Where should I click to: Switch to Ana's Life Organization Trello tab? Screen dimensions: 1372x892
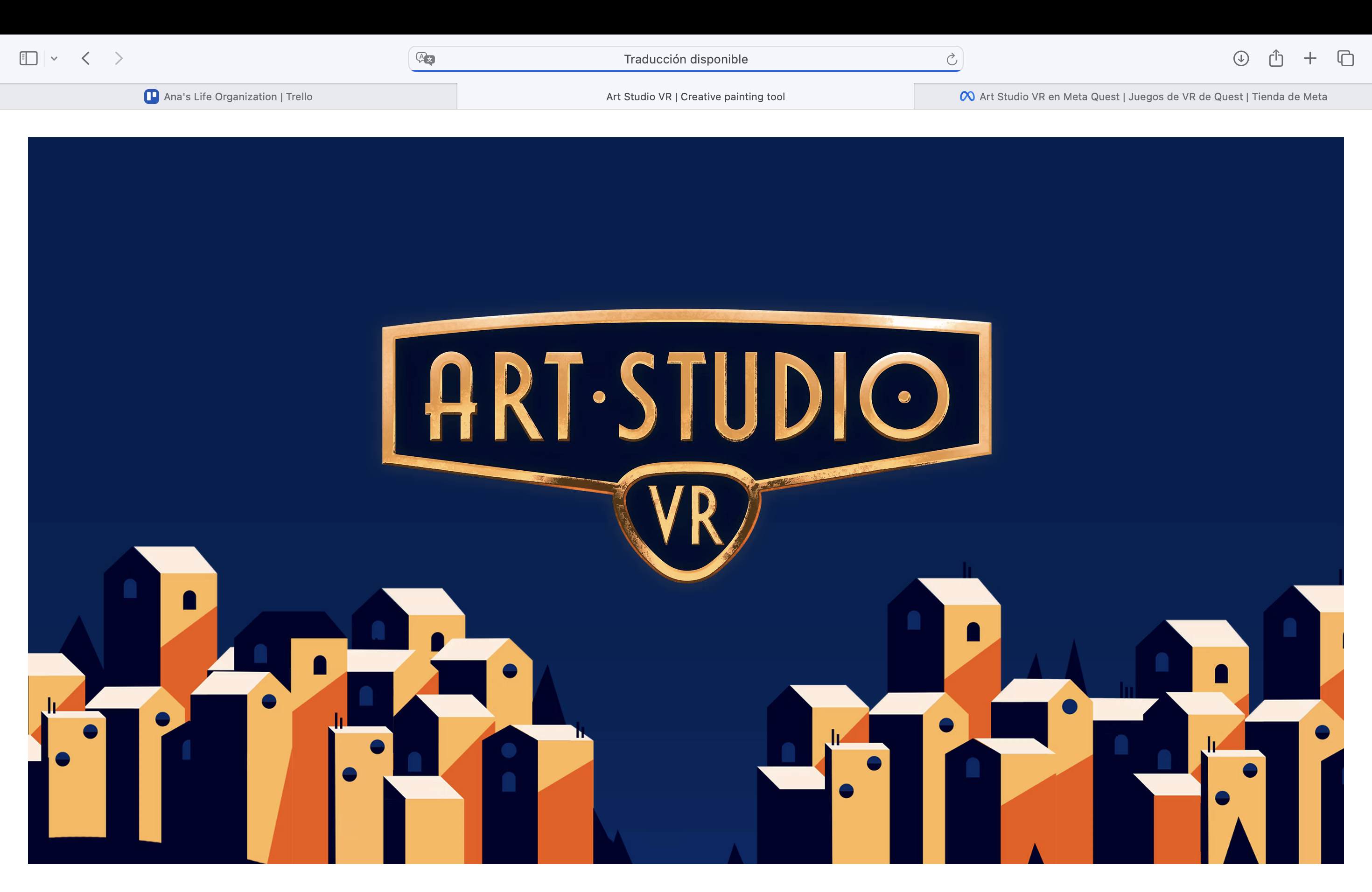[x=238, y=97]
